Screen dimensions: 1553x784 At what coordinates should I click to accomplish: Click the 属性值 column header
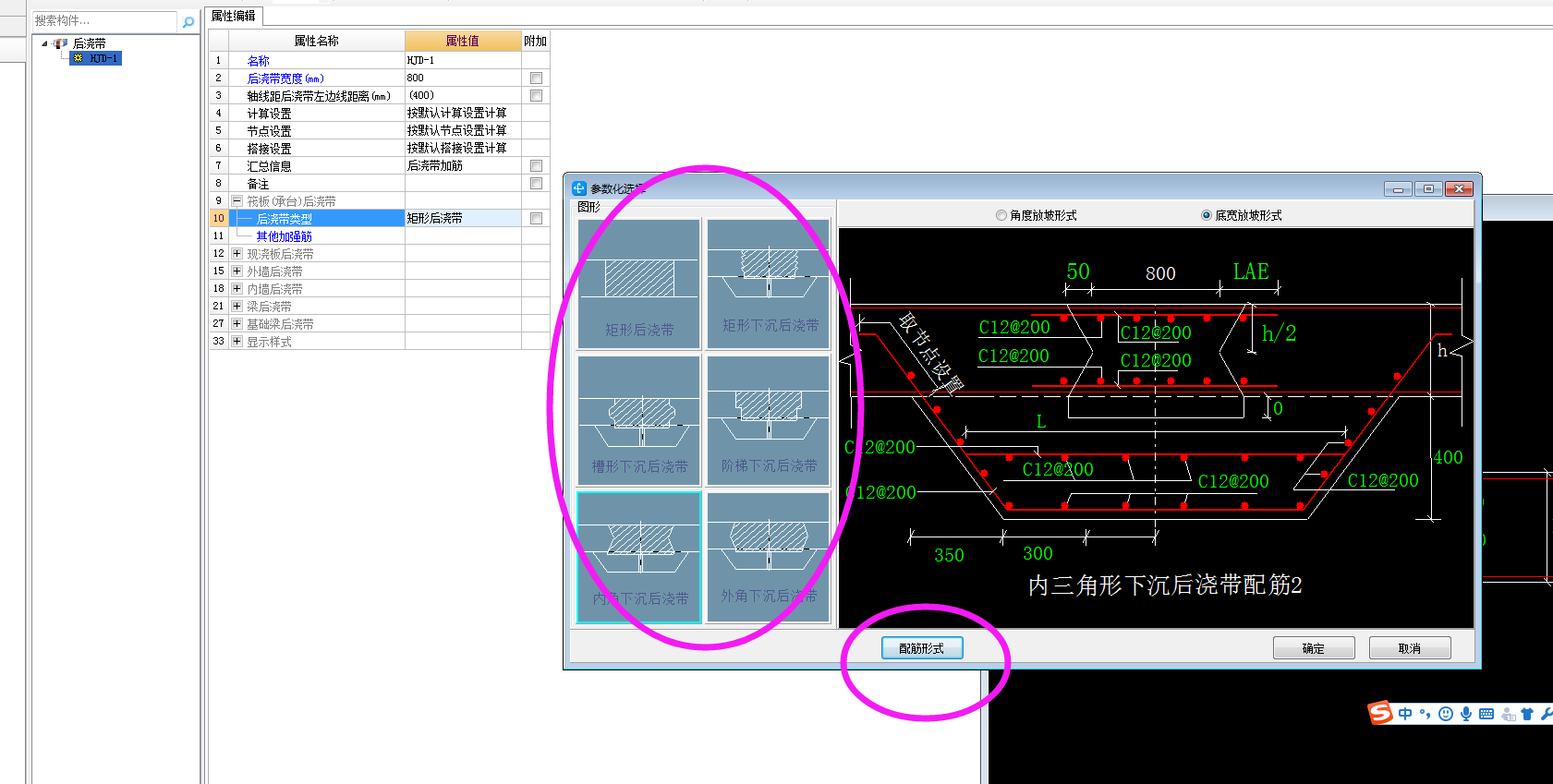463,41
